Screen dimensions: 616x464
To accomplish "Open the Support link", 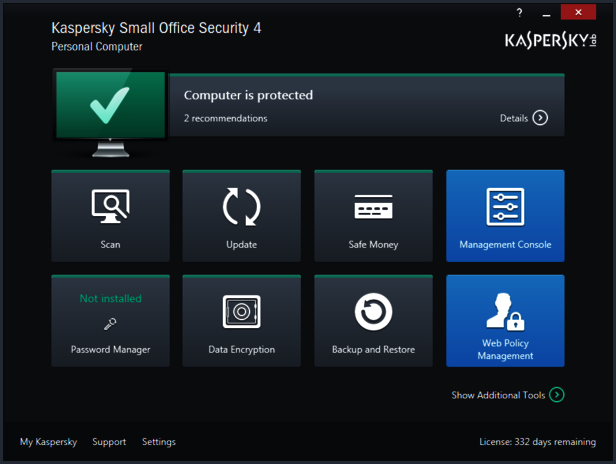I will click(109, 442).
